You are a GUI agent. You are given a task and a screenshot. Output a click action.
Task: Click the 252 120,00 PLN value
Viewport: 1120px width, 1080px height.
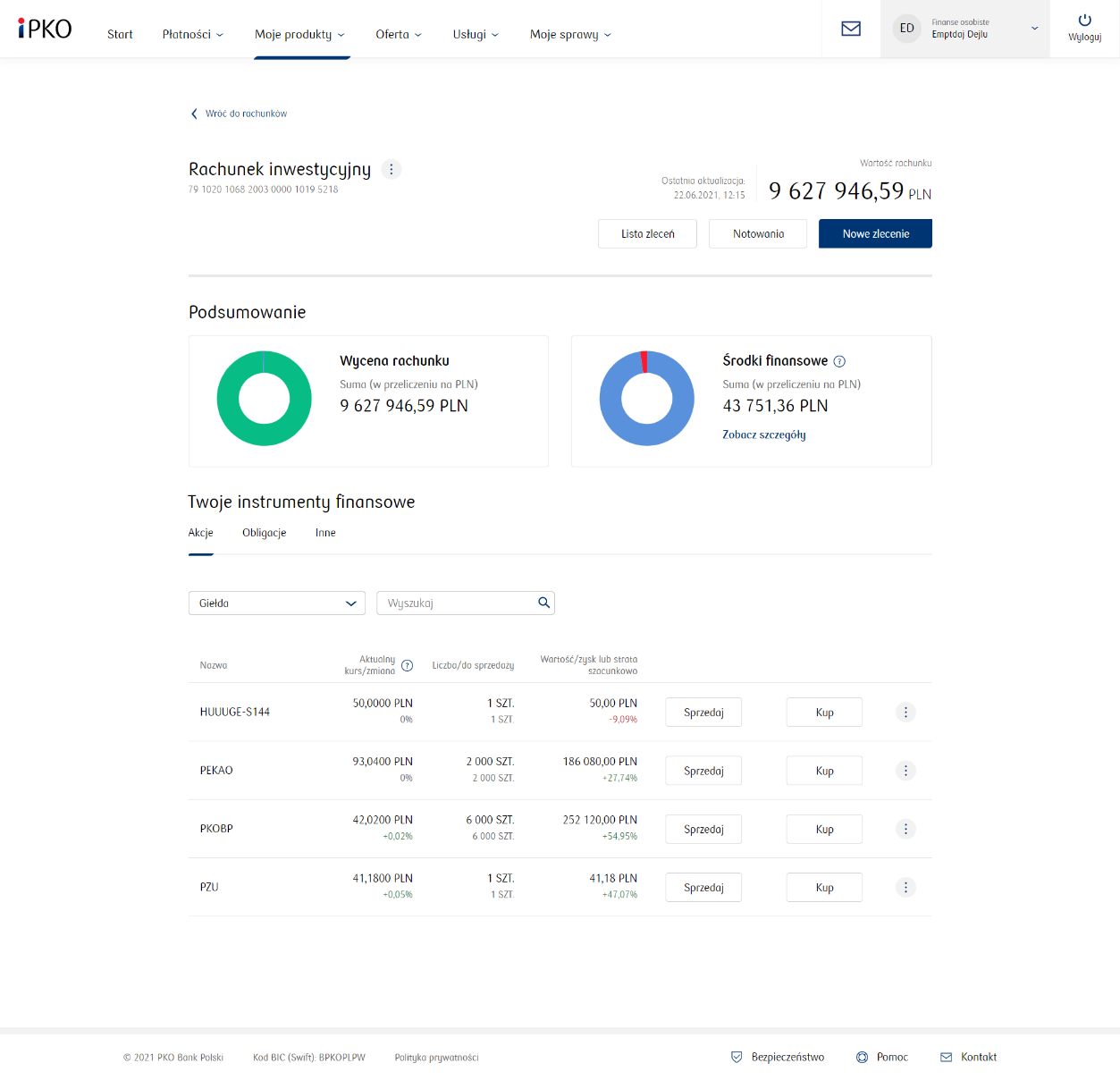pos(600,820)
